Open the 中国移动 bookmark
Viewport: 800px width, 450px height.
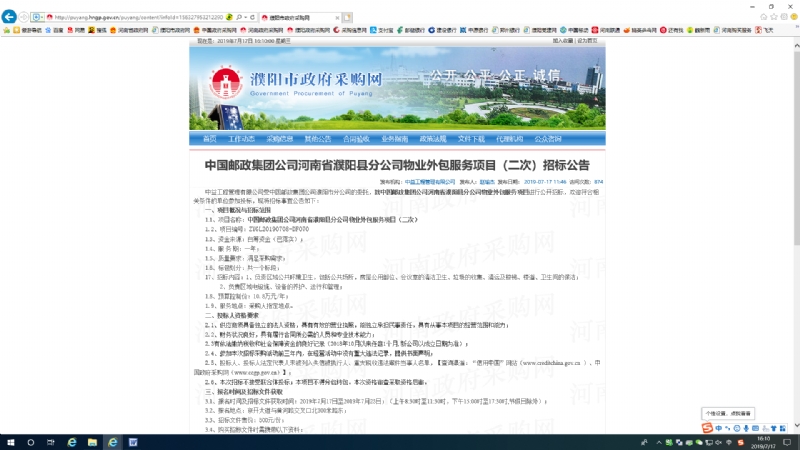click(x=574, y=30)
